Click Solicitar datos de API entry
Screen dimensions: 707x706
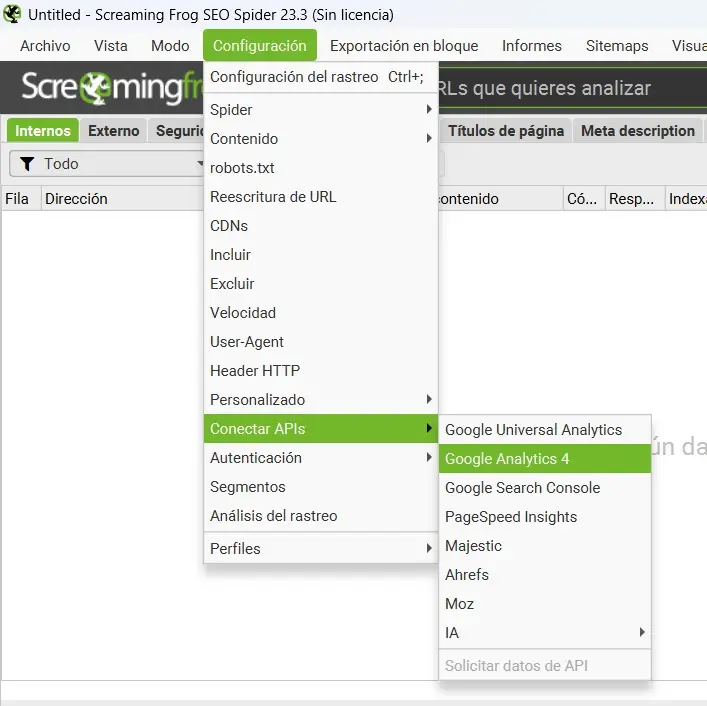click(x=545, y=665)
